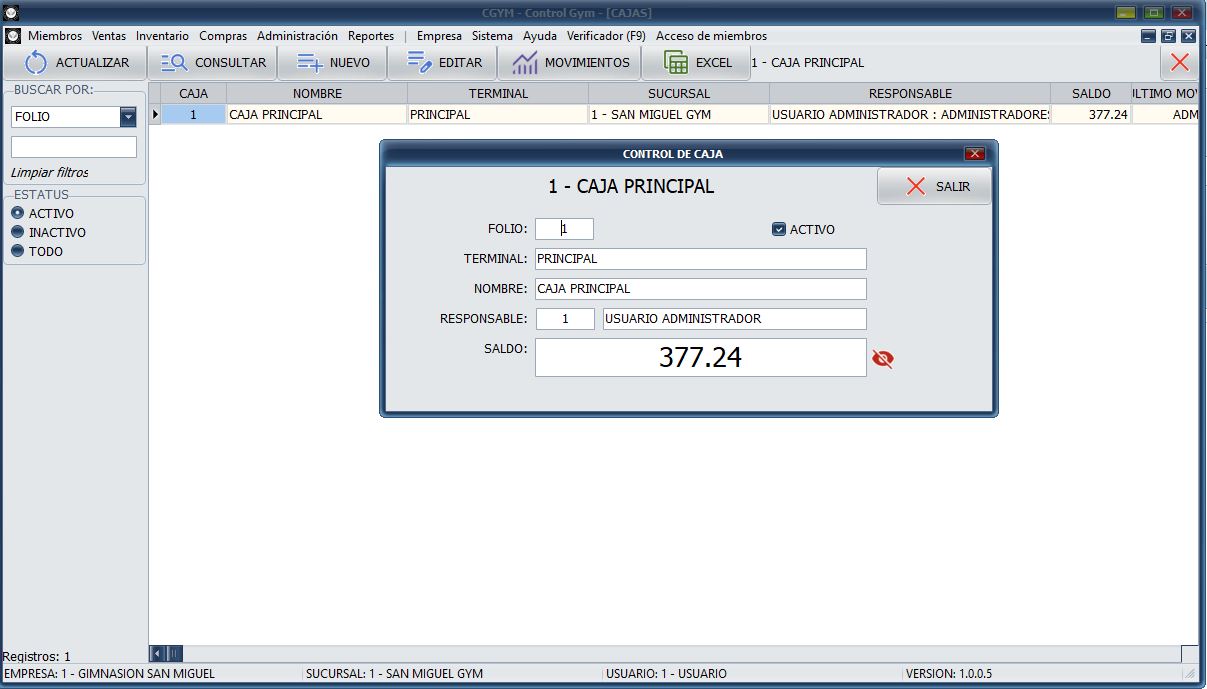This screenshot has width=1207, height=689.
Task: Uncheck the ACTIVO checkbox in dialog
Action: point(779,229)
